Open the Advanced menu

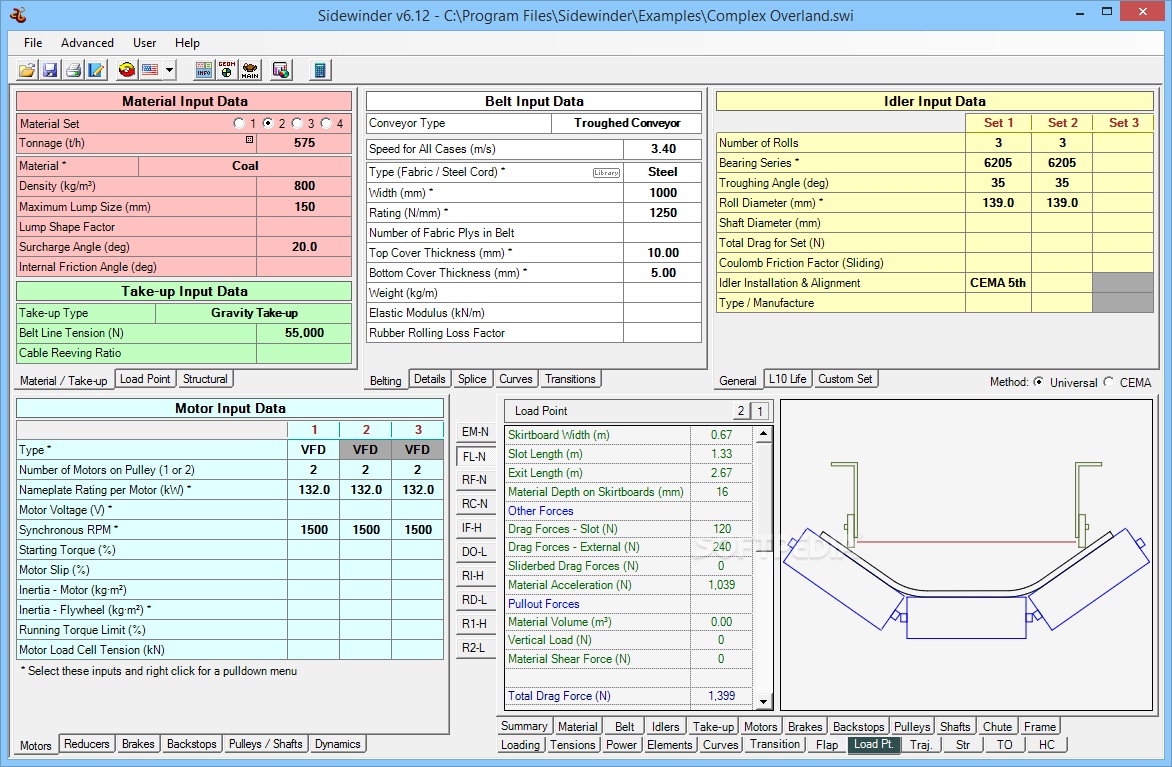click(x=87, y=43)
